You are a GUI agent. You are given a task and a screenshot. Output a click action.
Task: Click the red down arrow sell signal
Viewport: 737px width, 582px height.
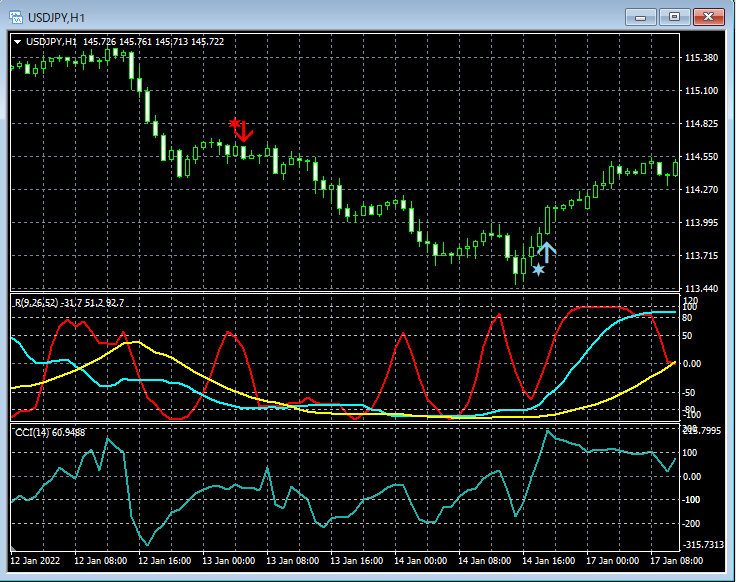[244, 132]
